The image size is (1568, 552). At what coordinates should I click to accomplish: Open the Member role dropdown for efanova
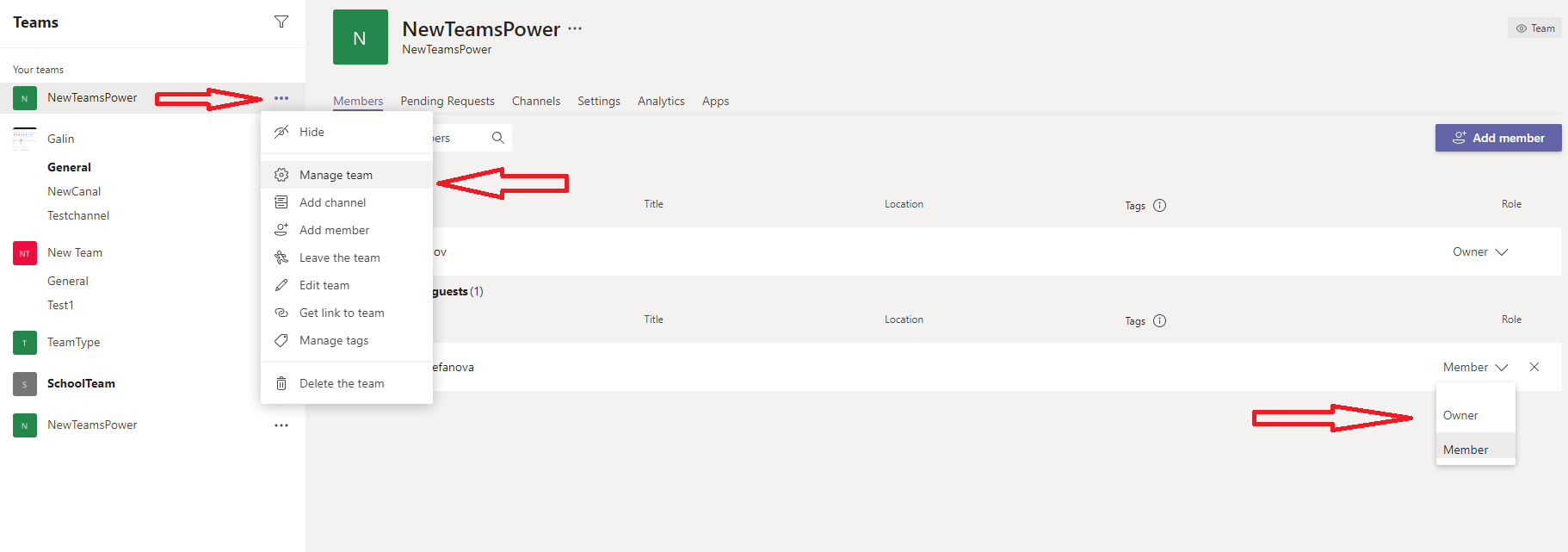(1475, 367)
